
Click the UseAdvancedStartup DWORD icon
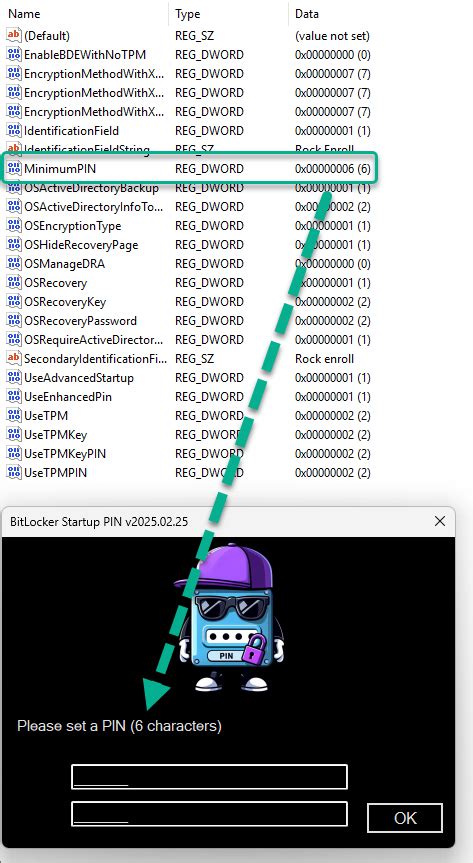pyautogui.click(x=14, y=378)
